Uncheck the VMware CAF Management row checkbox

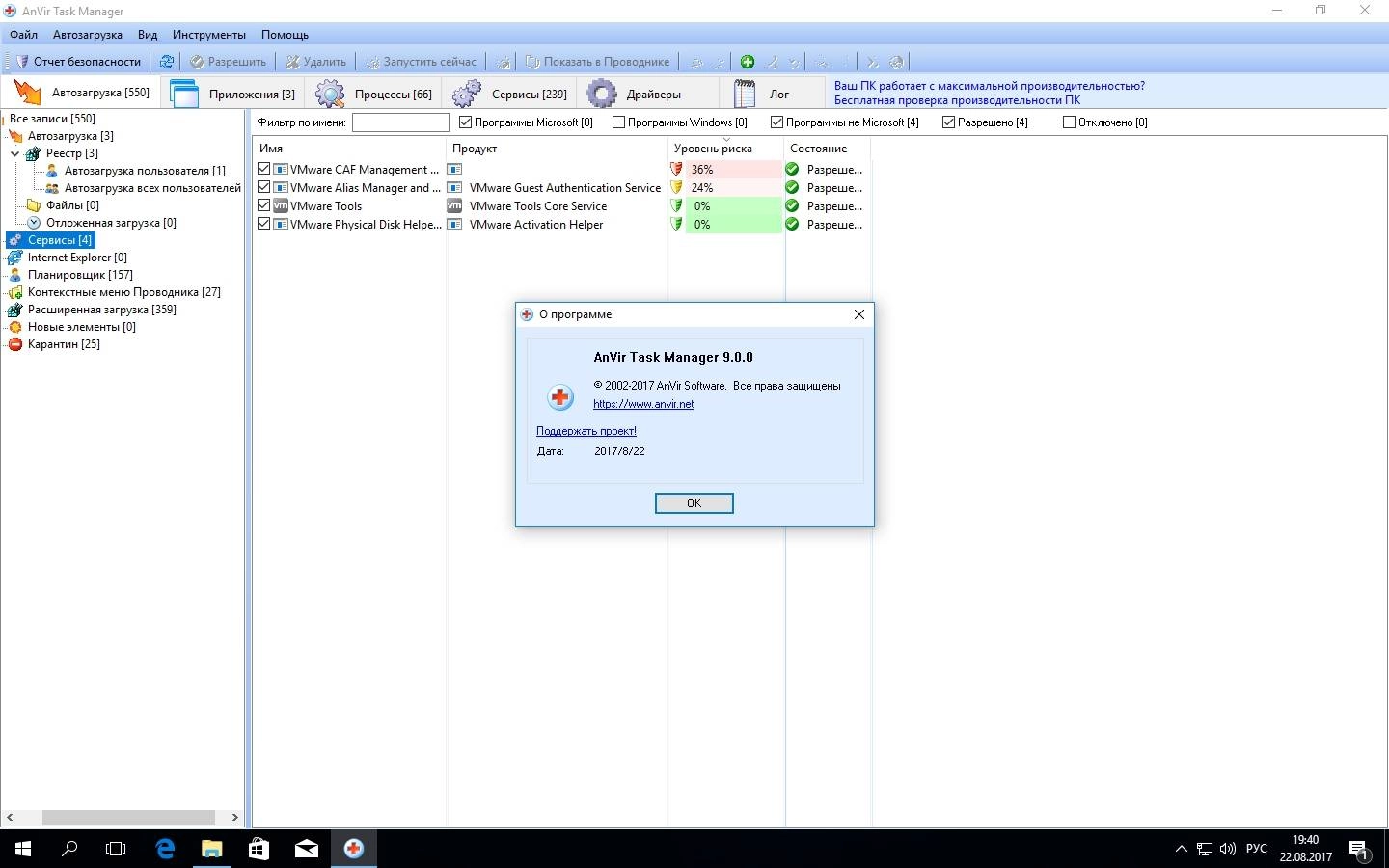[264, 169]
